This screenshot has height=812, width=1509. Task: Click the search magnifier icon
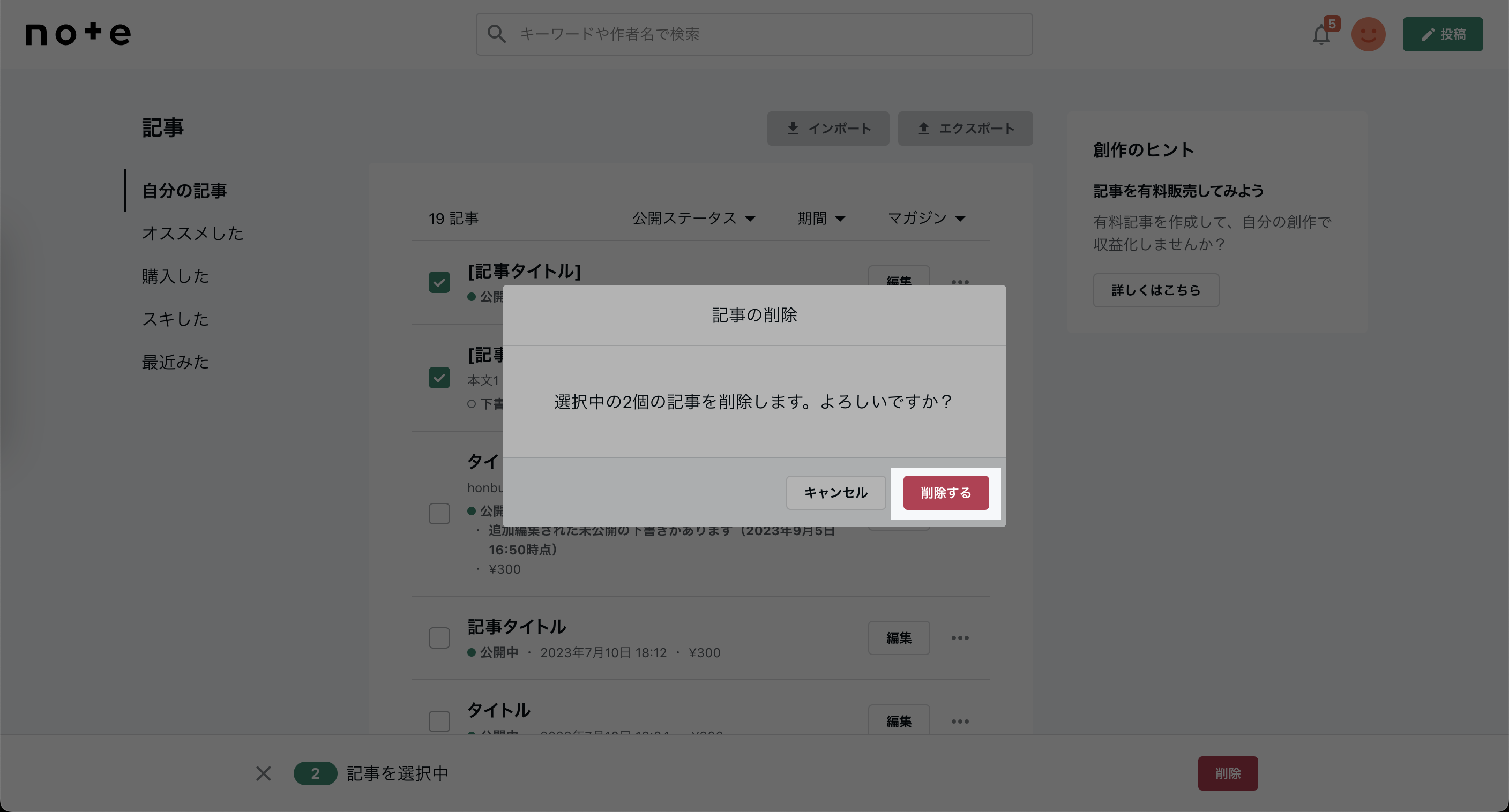[x=496, y=34]
